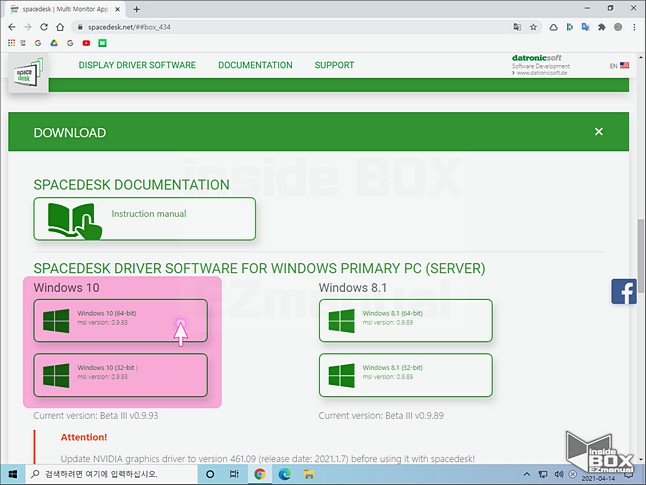Open the cloud extension icon in toolbar
Viewport: 646px width, 485px height.
point(553,27)
